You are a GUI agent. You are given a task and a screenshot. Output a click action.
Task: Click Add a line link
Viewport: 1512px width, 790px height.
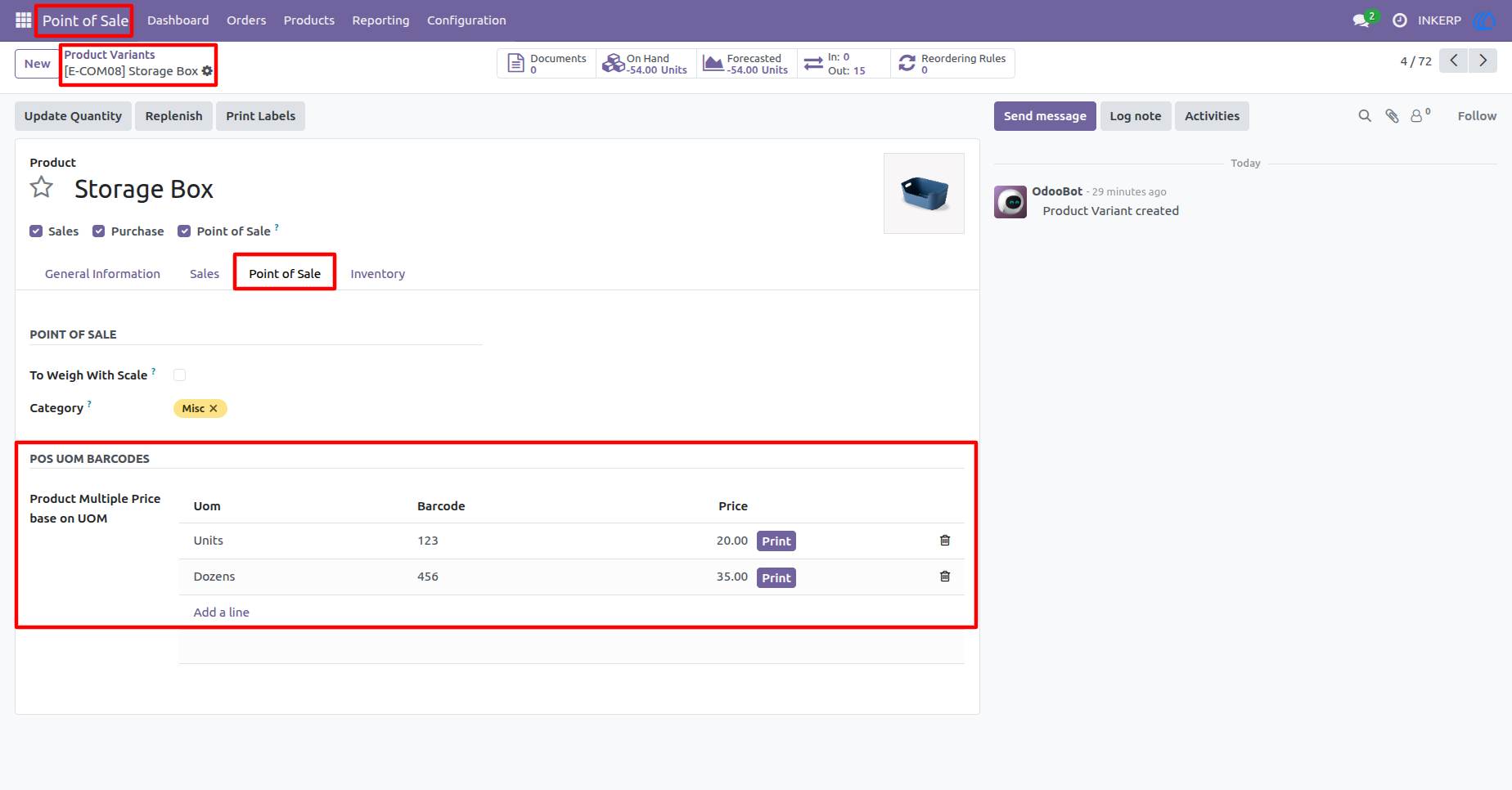(x=222, y=613)
